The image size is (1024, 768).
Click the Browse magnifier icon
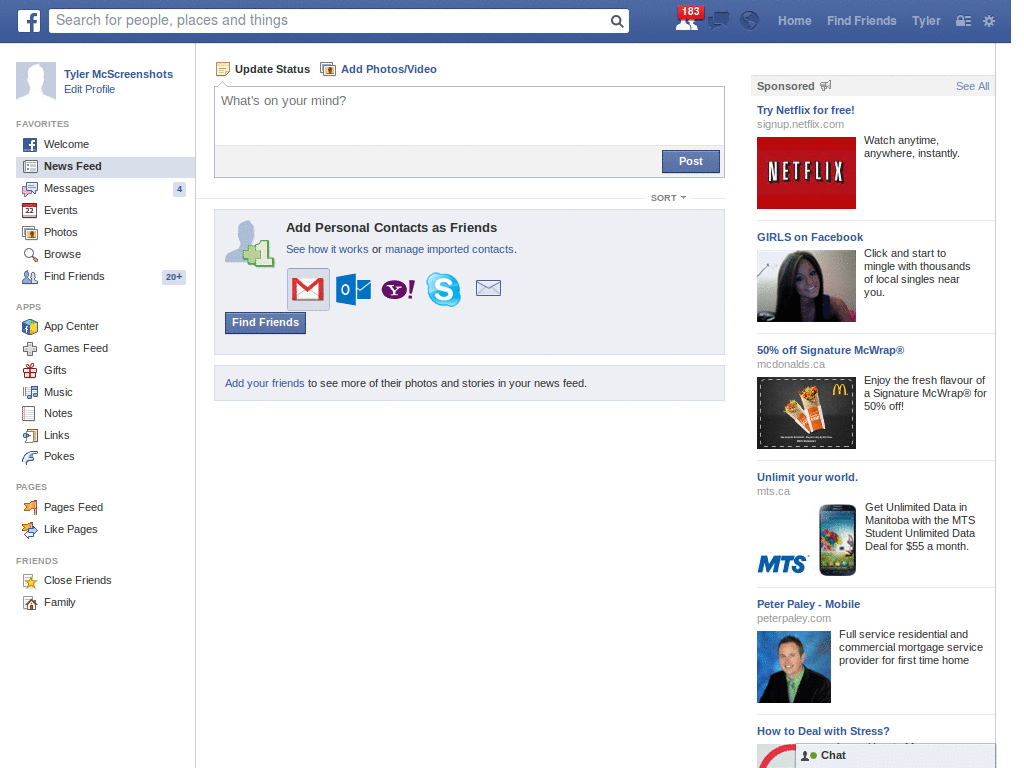tap(30, 255)
